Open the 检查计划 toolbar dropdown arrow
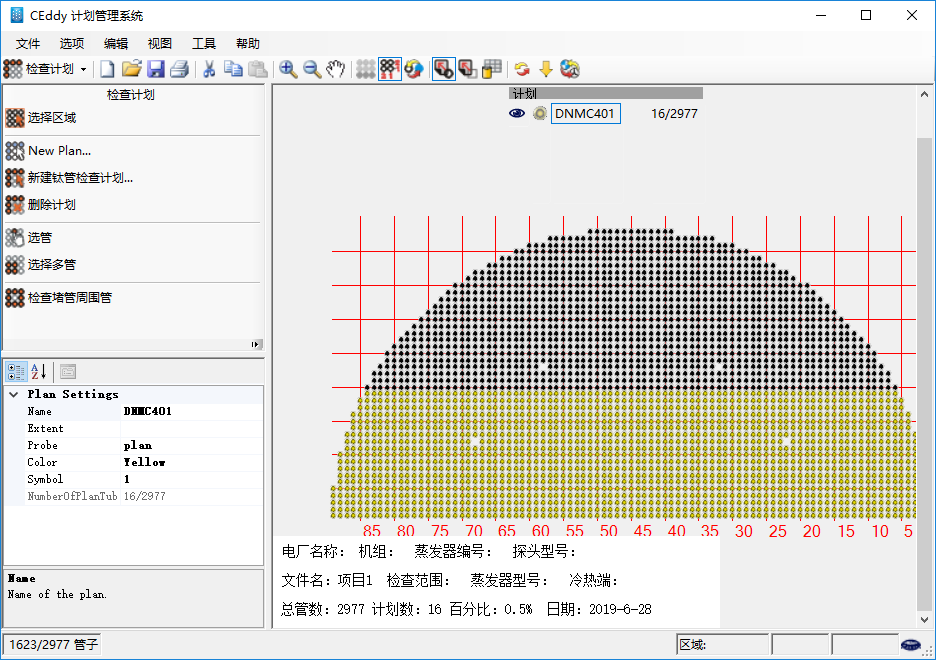This screenshot has height=660, width=936. pos(84,69)
